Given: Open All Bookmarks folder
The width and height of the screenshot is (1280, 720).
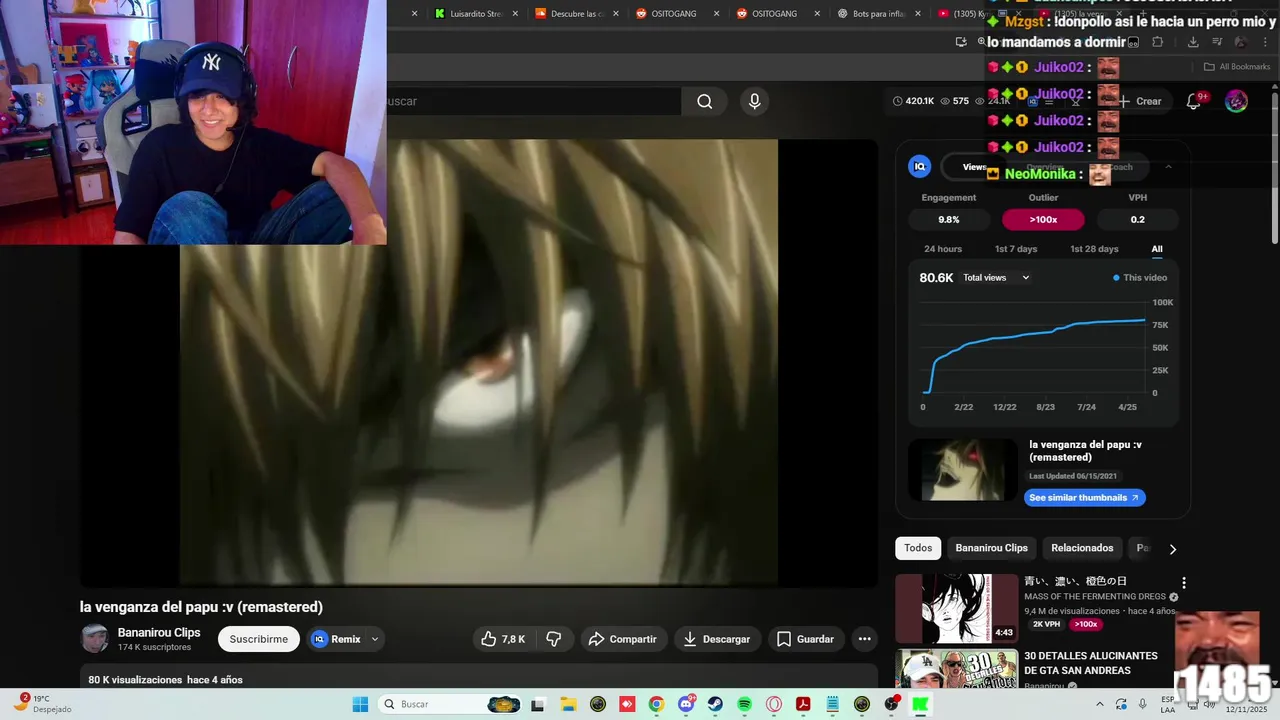Looking at the screenshot, I should [x=1237, y=67].
